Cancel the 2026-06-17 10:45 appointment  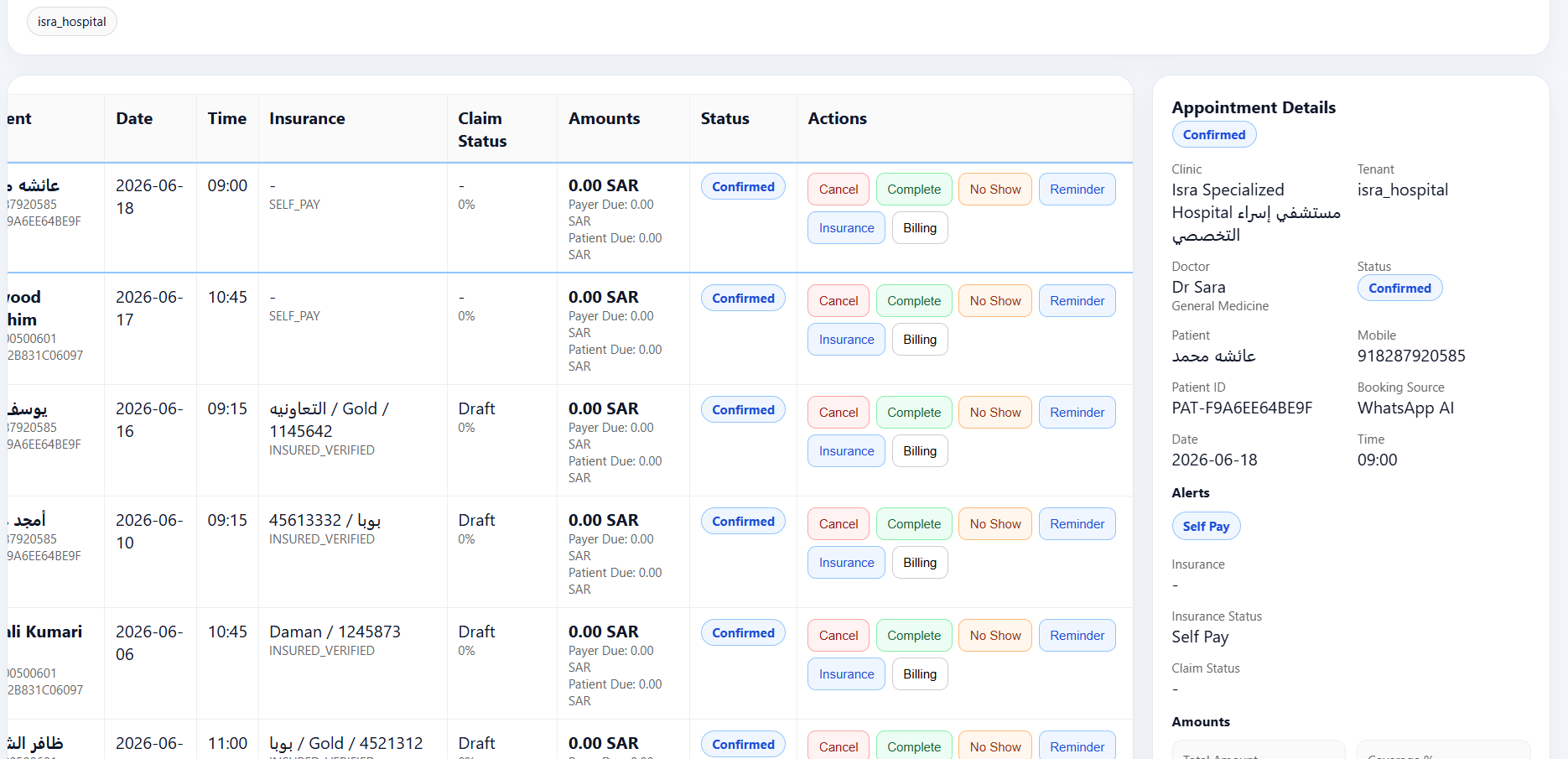[839, 301]
